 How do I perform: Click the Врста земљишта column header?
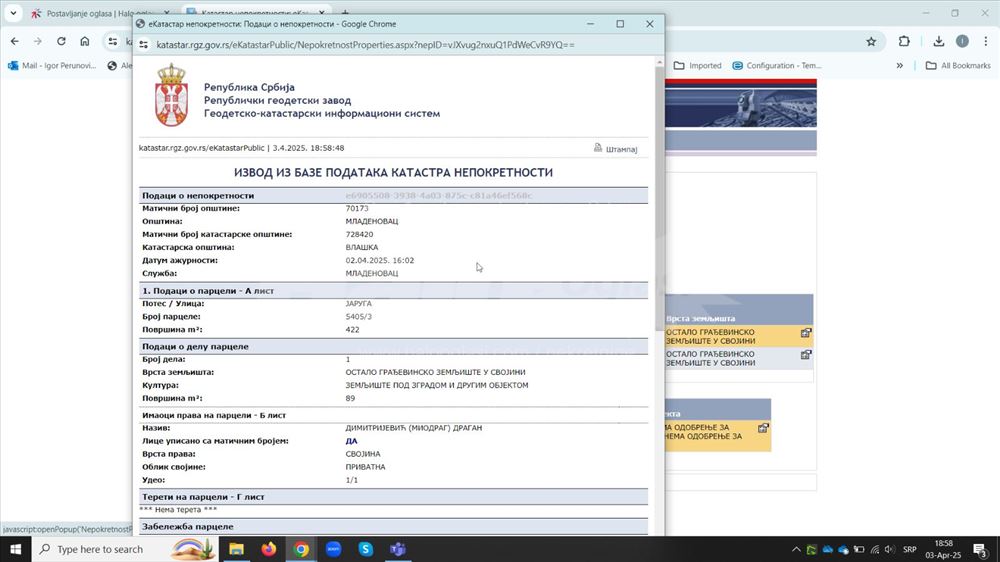point(700,318)
